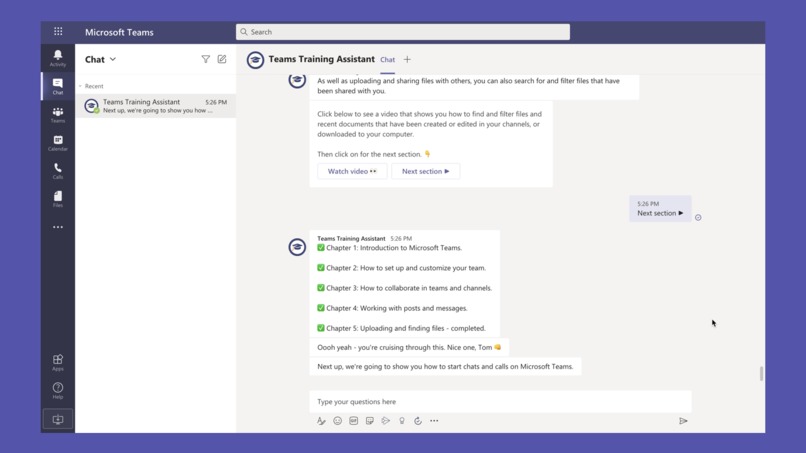Add a tab with plus icon

tap(407, 60)
